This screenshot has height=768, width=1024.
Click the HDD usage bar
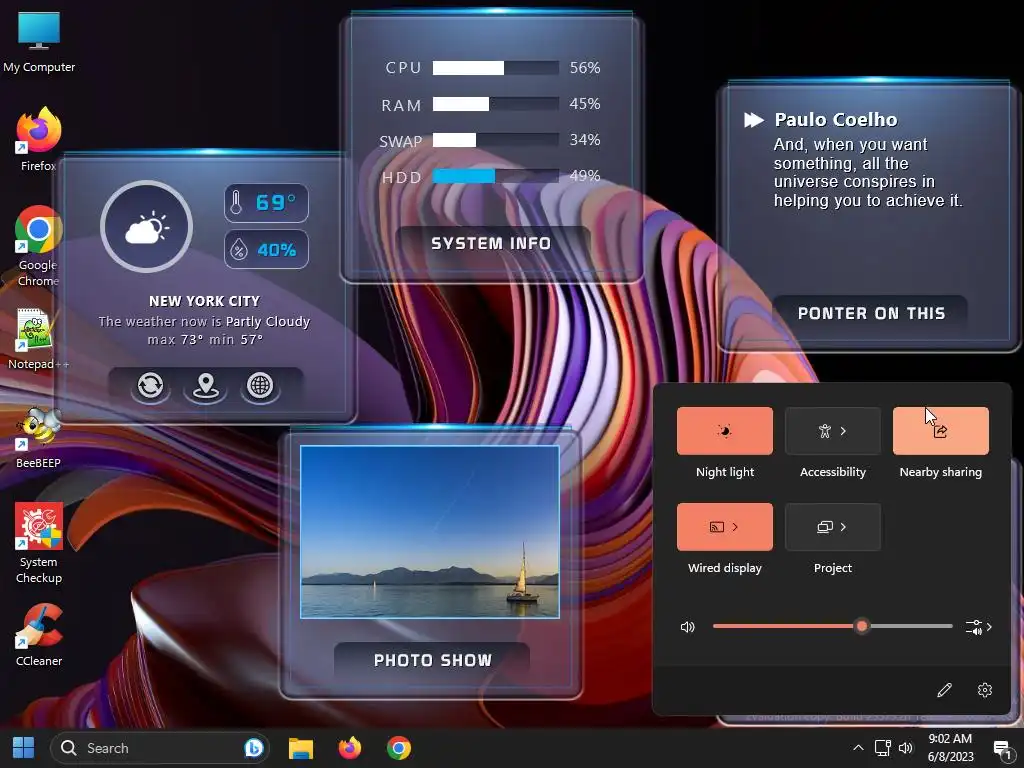coord(496,176)
